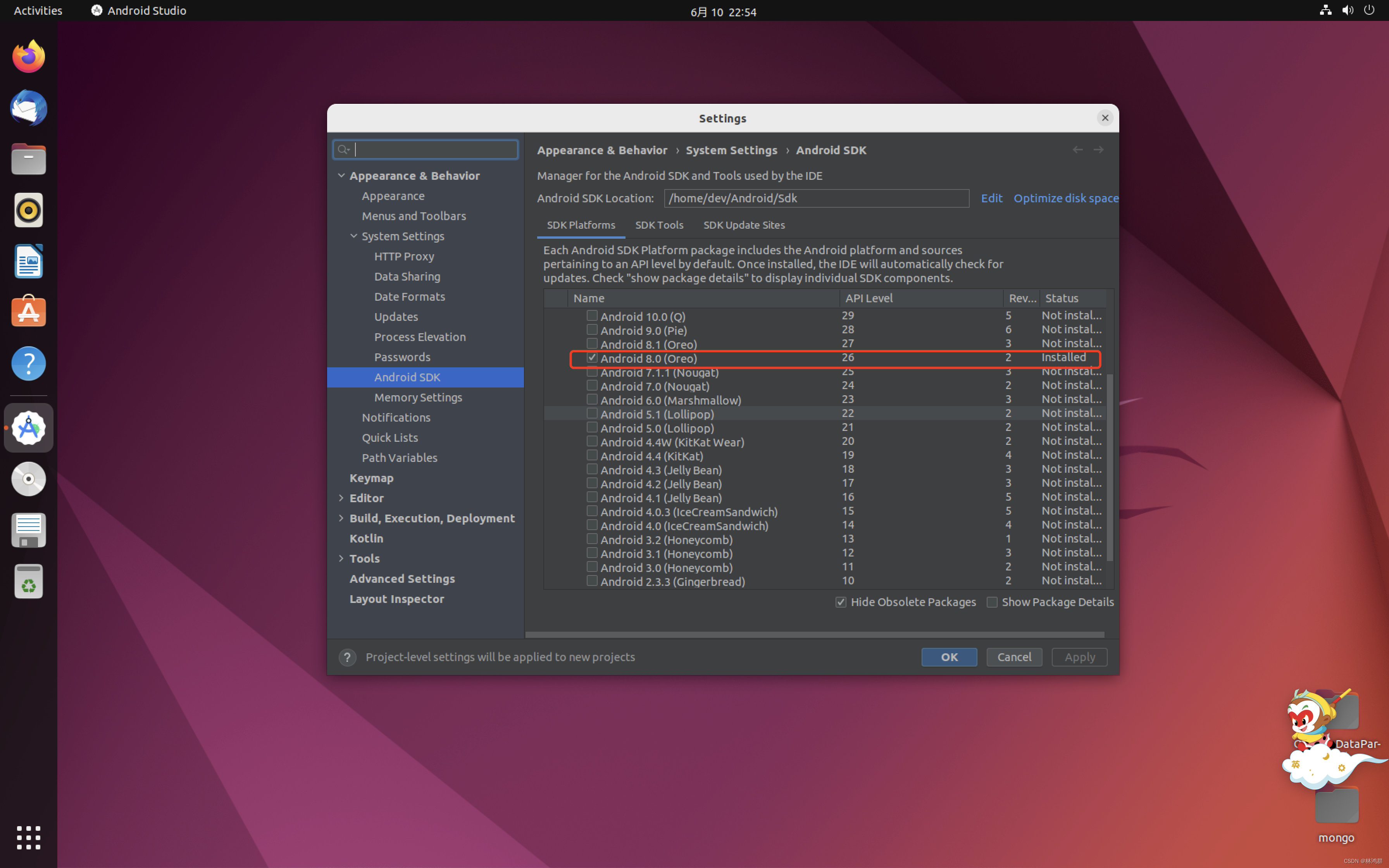Open Thunderbird mail from the dock

[28, 108]
